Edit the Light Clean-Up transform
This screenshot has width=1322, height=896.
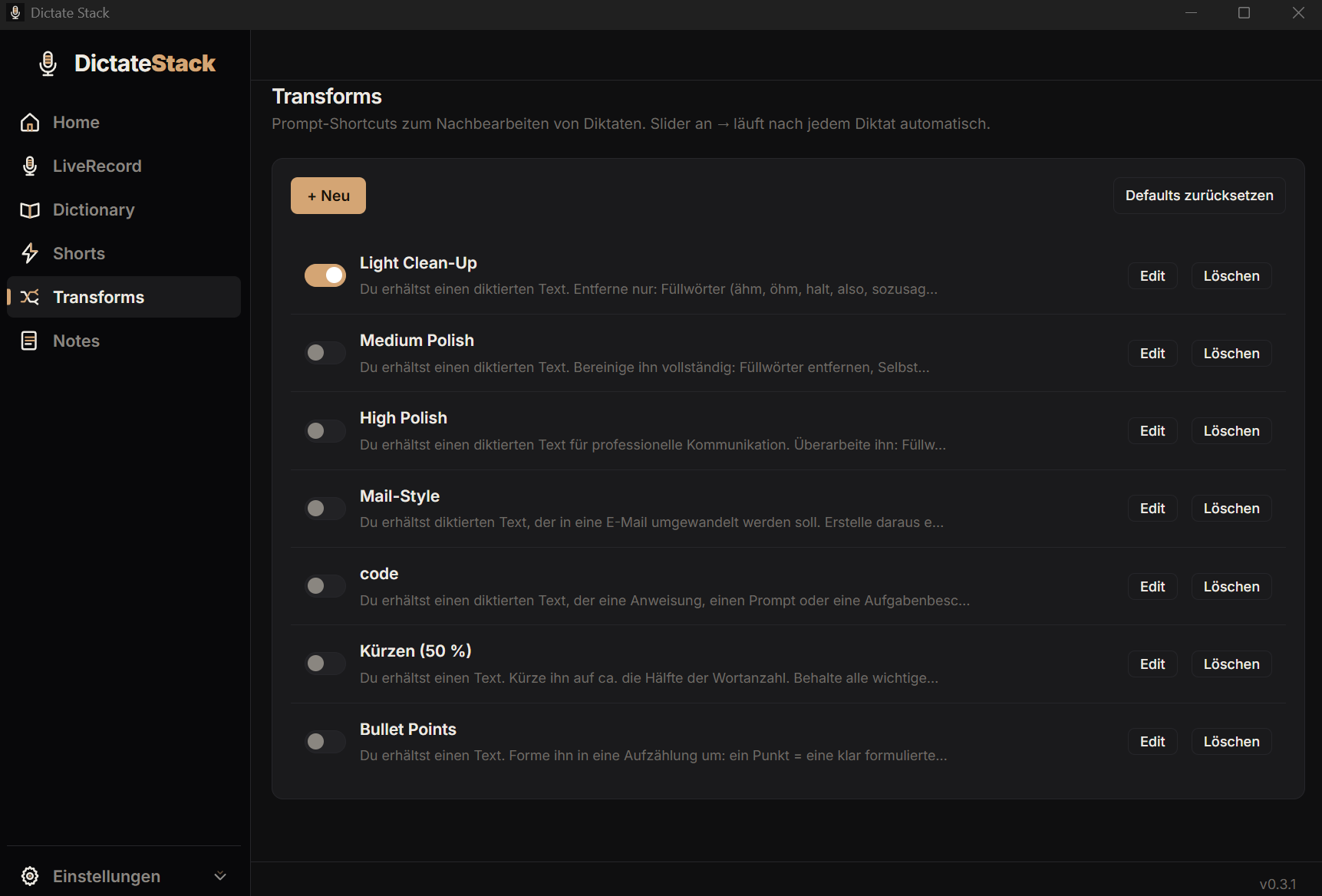pyautogui.click(x=1152, y=276)
